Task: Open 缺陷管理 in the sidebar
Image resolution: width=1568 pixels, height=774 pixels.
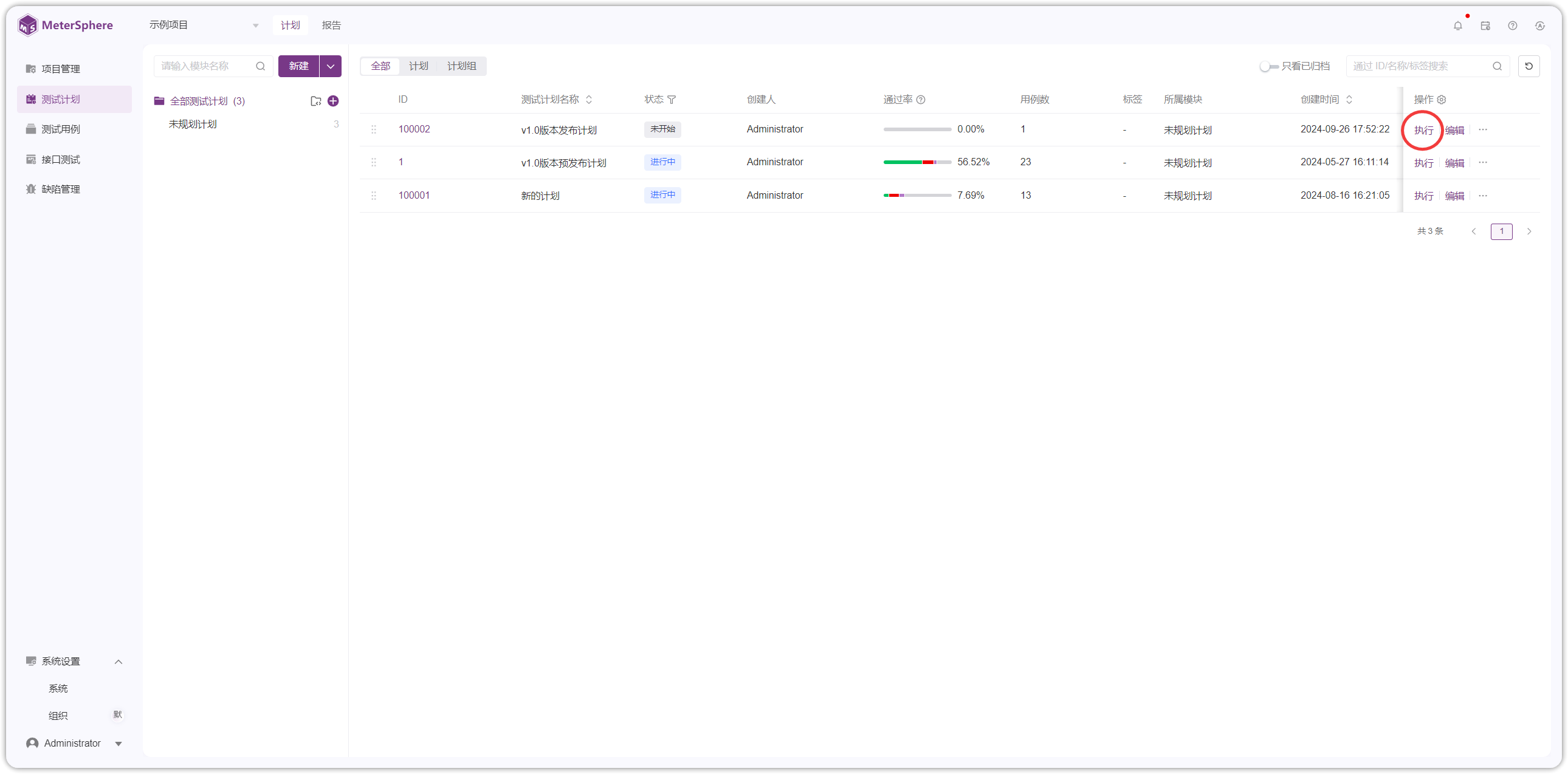Action: 74,189
